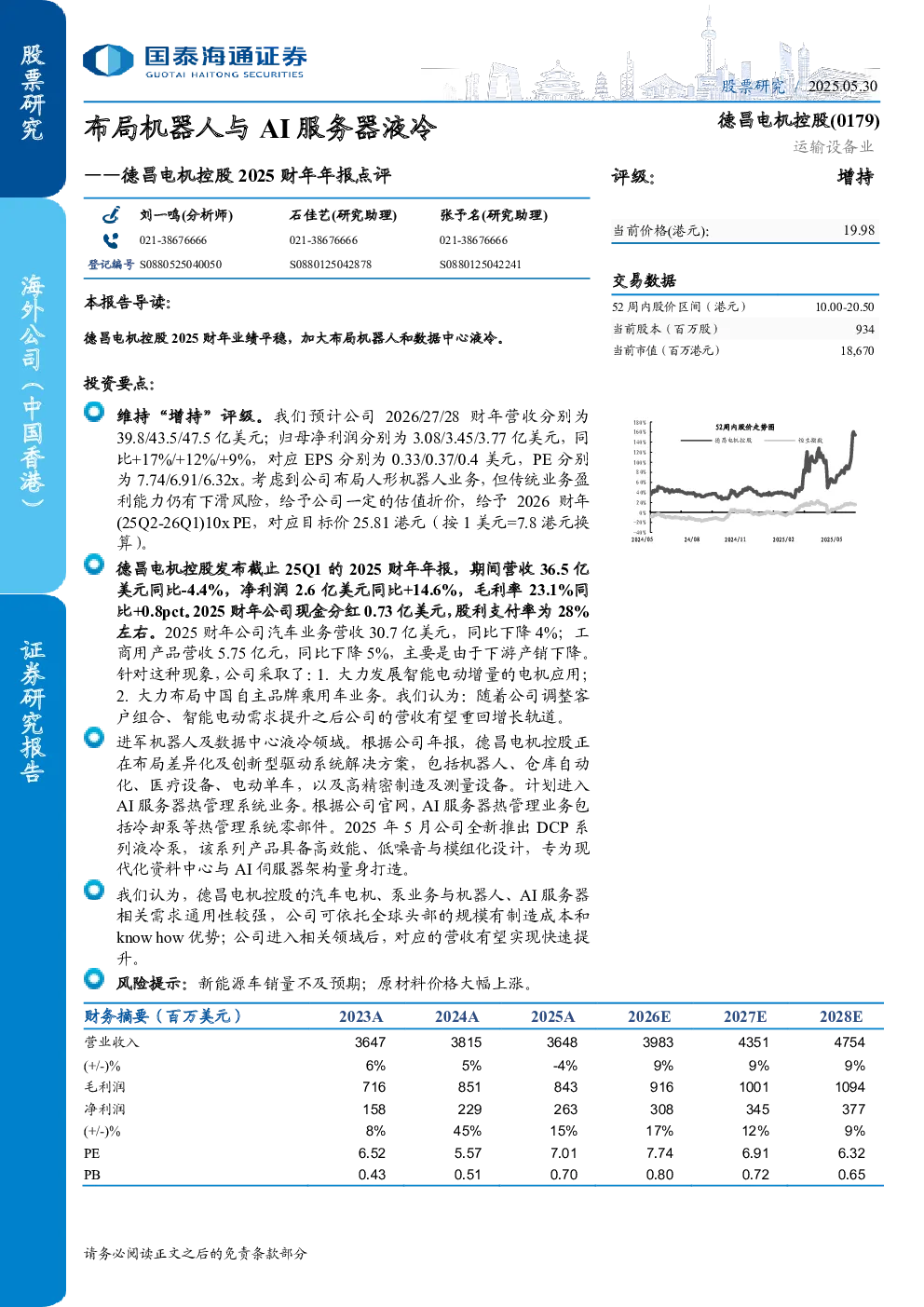The height and width of the screenshot is (1307, 924).
Task: Click the bullet icon beside 德昌电机控股发布截止 25Q1
Action: (x=94, y=564)
